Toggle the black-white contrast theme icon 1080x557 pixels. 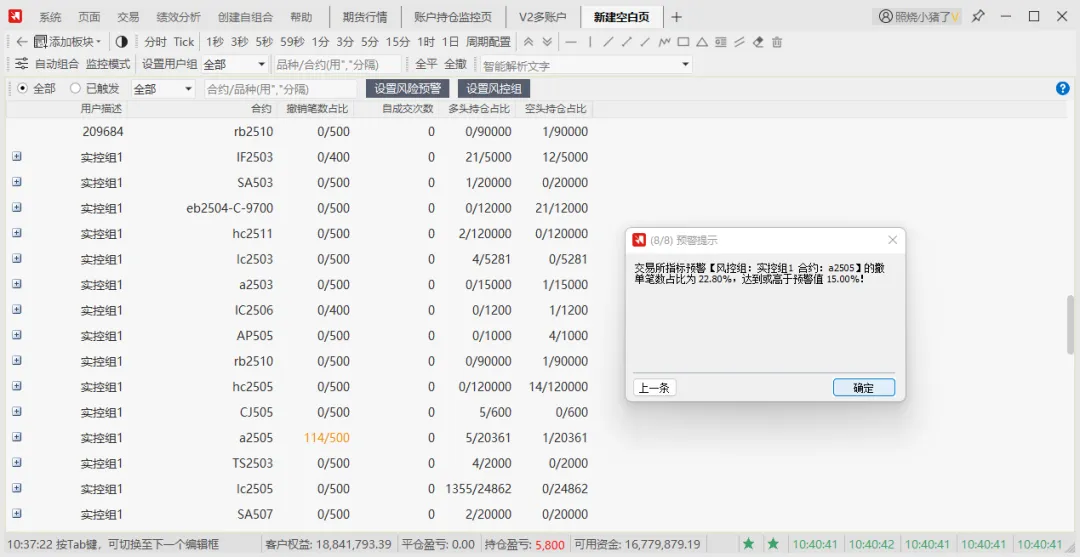click(122, 42)
